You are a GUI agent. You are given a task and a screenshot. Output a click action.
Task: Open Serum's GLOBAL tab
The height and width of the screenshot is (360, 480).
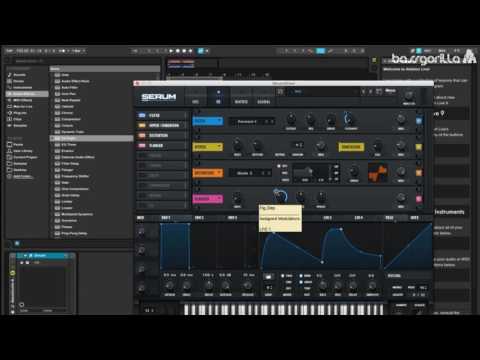click(264, 101)
